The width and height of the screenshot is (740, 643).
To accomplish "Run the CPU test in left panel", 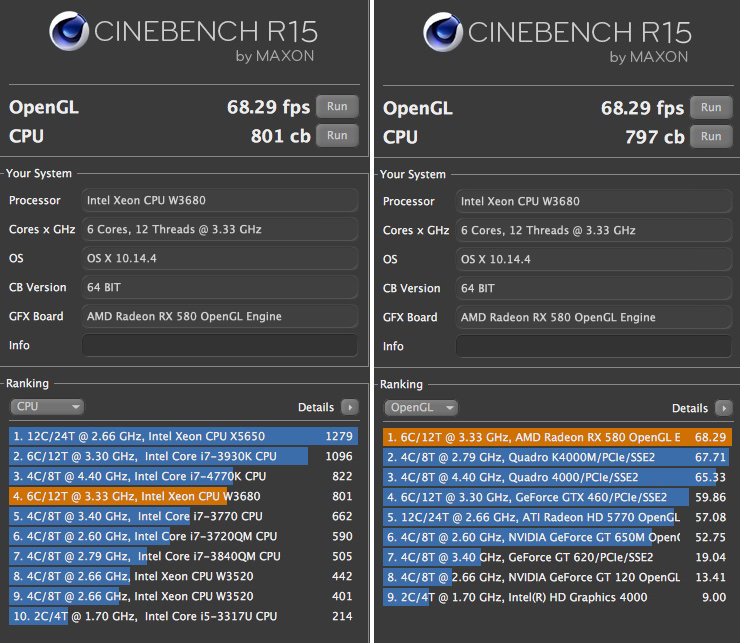I will [x=337, y=136].
